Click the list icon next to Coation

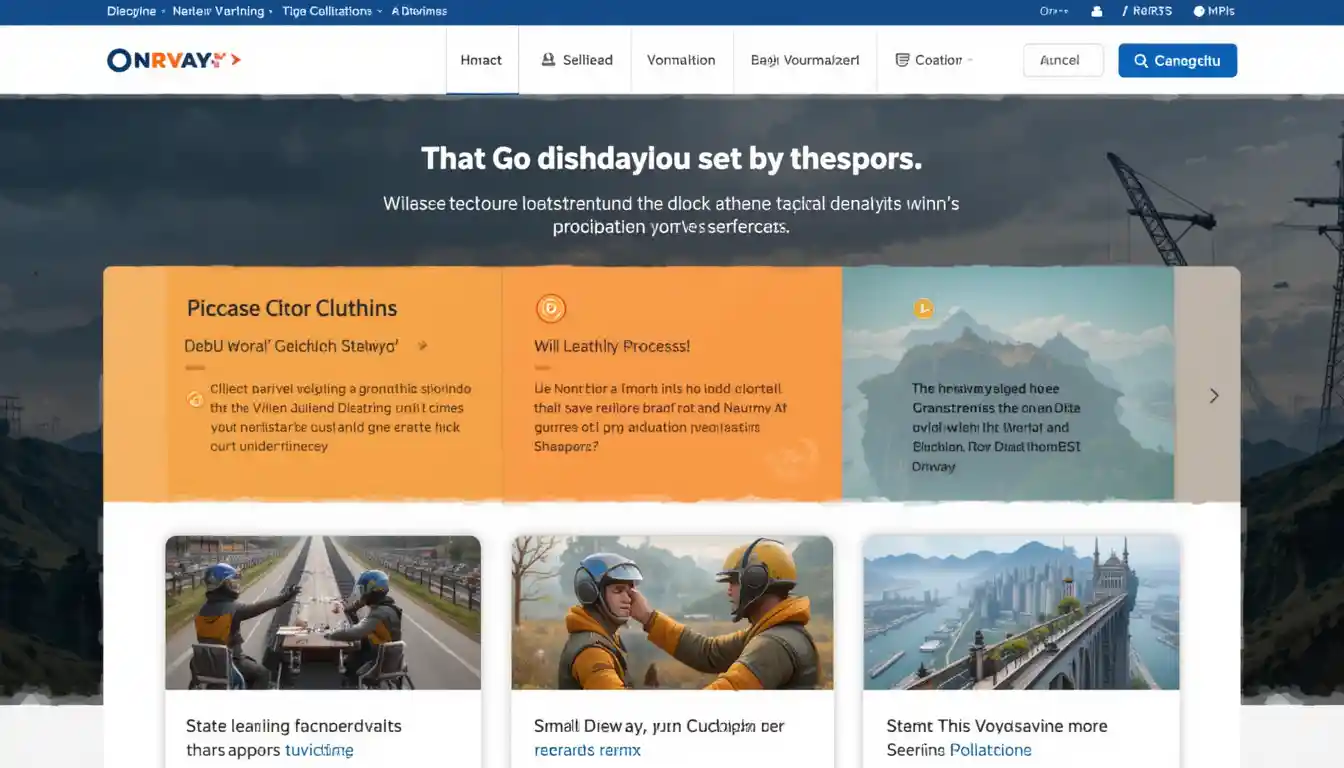pyautogui.click(x=902, y=60)
